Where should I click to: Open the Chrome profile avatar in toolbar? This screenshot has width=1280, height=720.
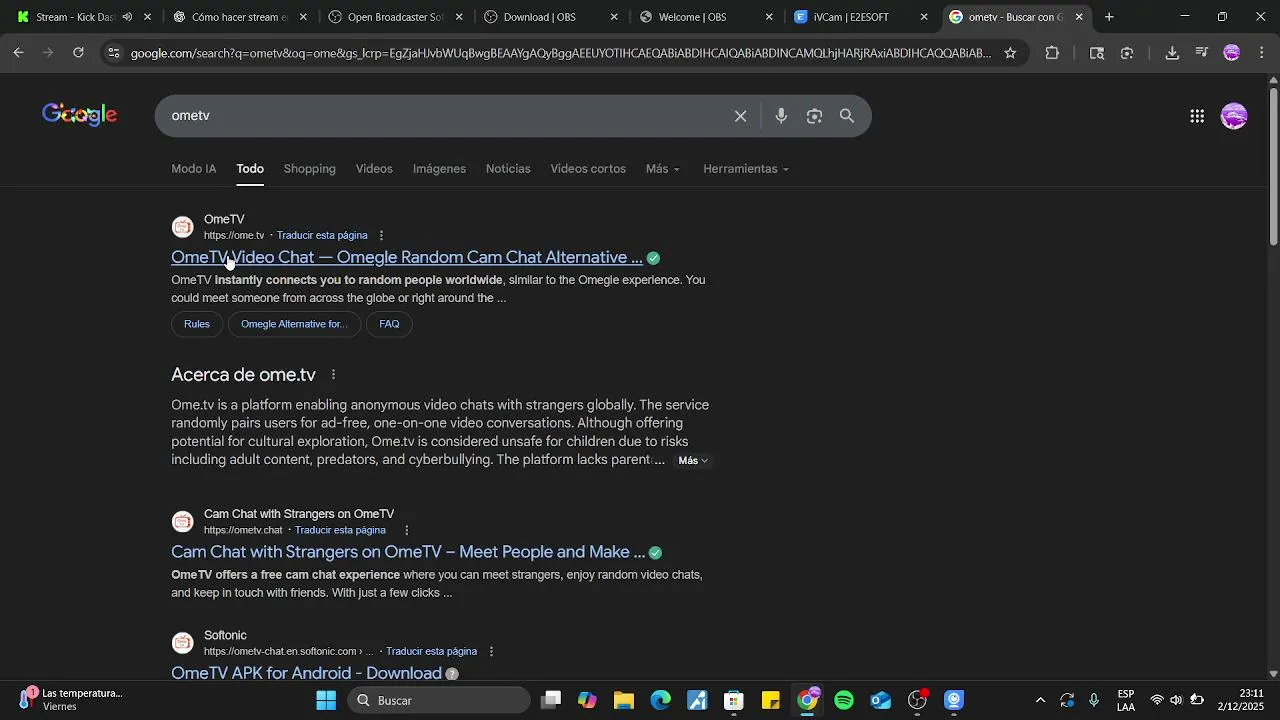point(1232,53)
